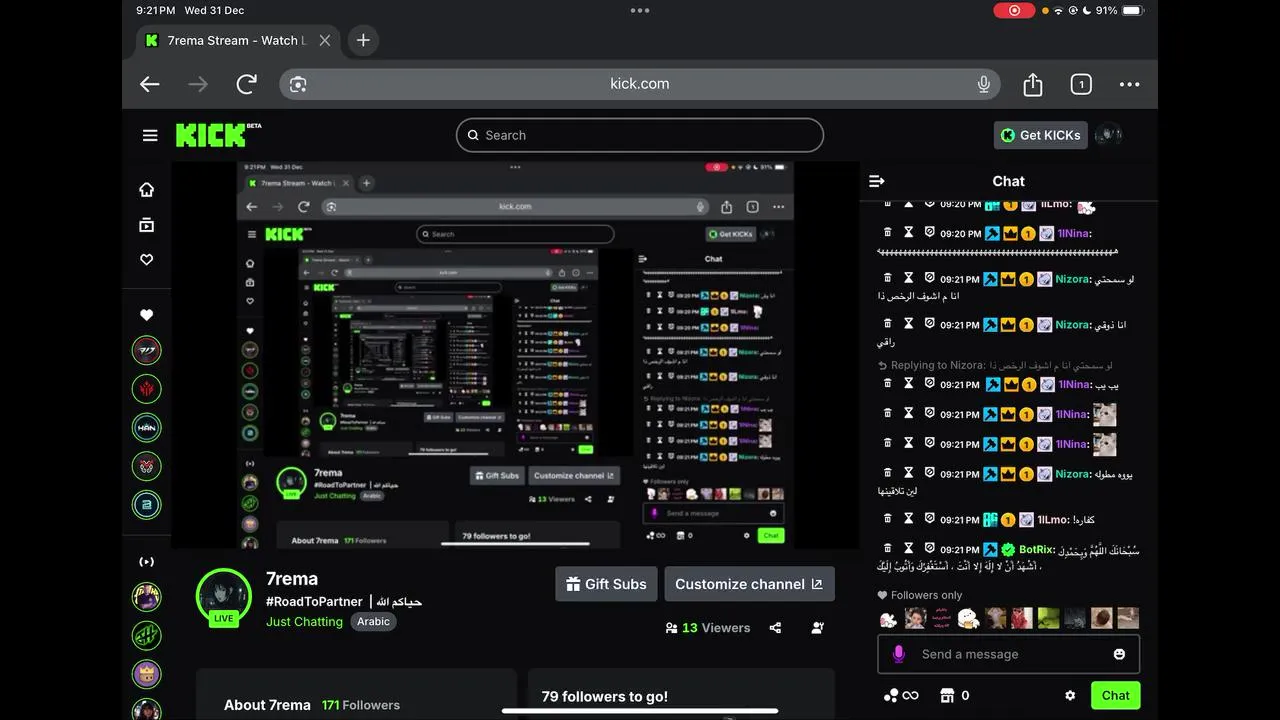Go back in browser
The height and width of the screenshot is (720, 1280).
150,84
